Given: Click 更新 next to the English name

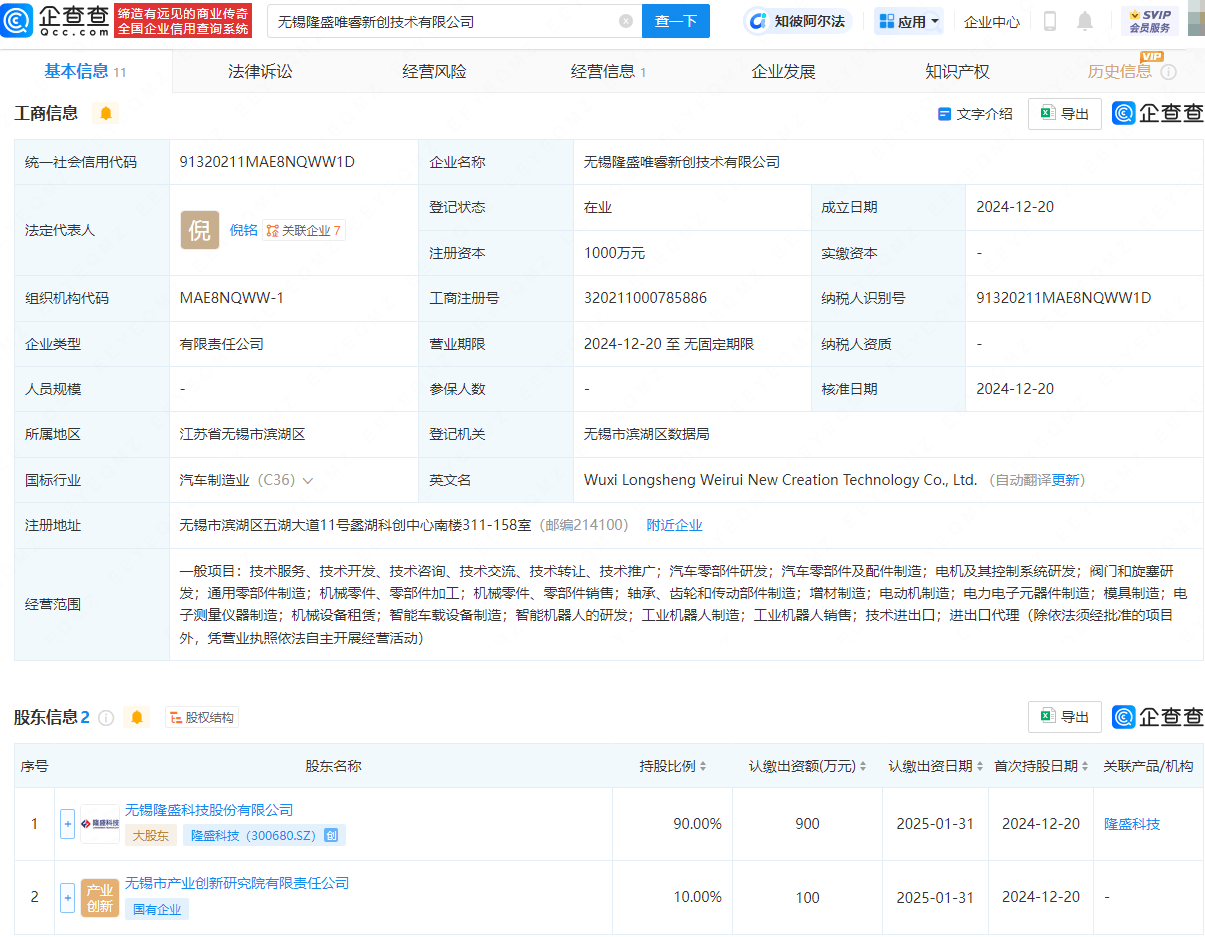Looking at the screenshot, I should (x=1066, y=480).
